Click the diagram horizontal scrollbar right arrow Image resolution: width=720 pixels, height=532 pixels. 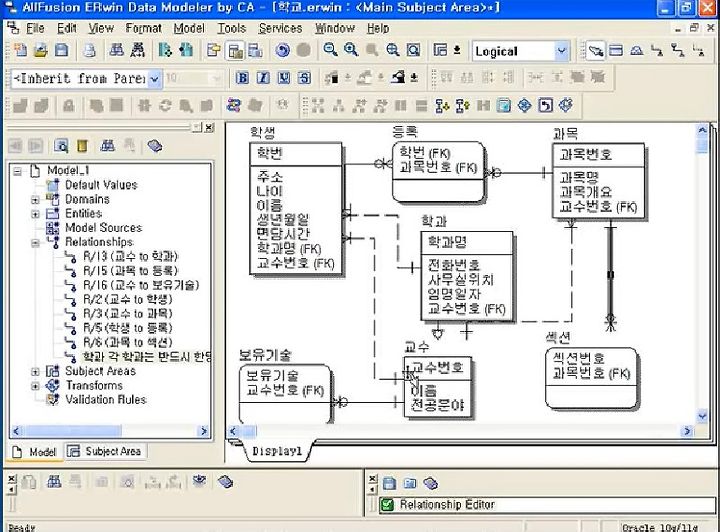[687, 431]
